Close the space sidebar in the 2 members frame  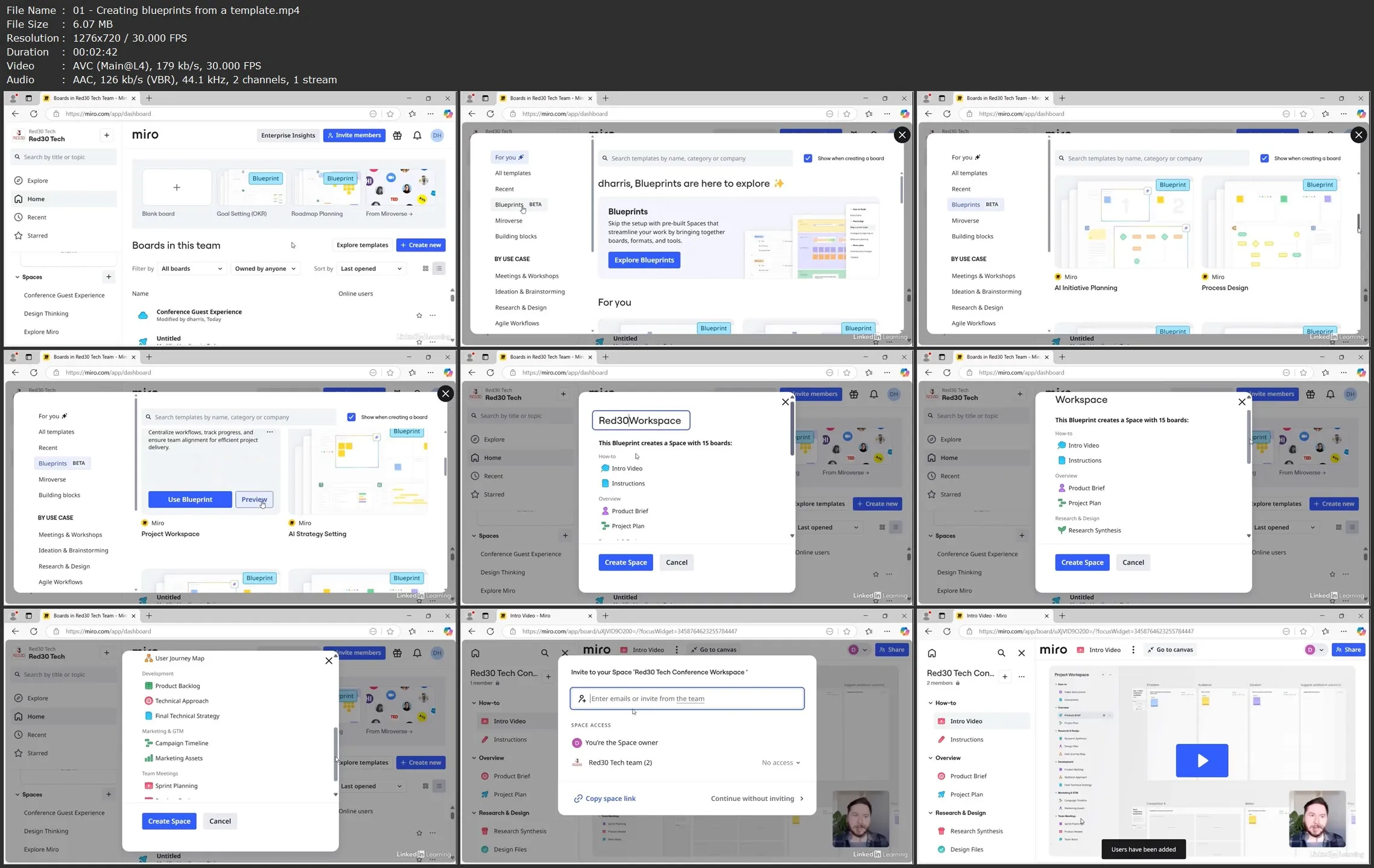1021,653
